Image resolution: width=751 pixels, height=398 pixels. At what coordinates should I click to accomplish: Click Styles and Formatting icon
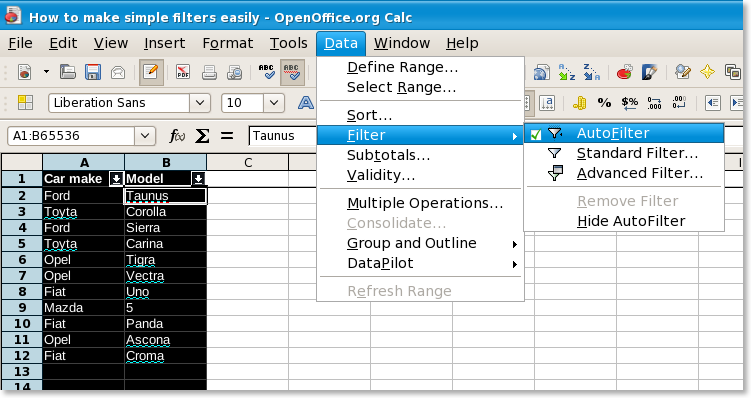pyautogui.click(x=25, y=102)
